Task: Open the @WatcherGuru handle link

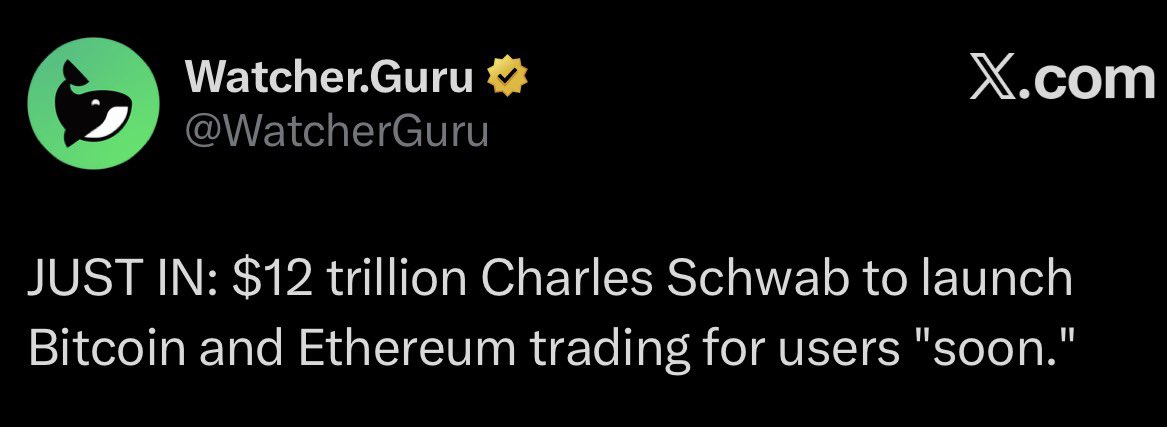Action: [x=337, y=130]
